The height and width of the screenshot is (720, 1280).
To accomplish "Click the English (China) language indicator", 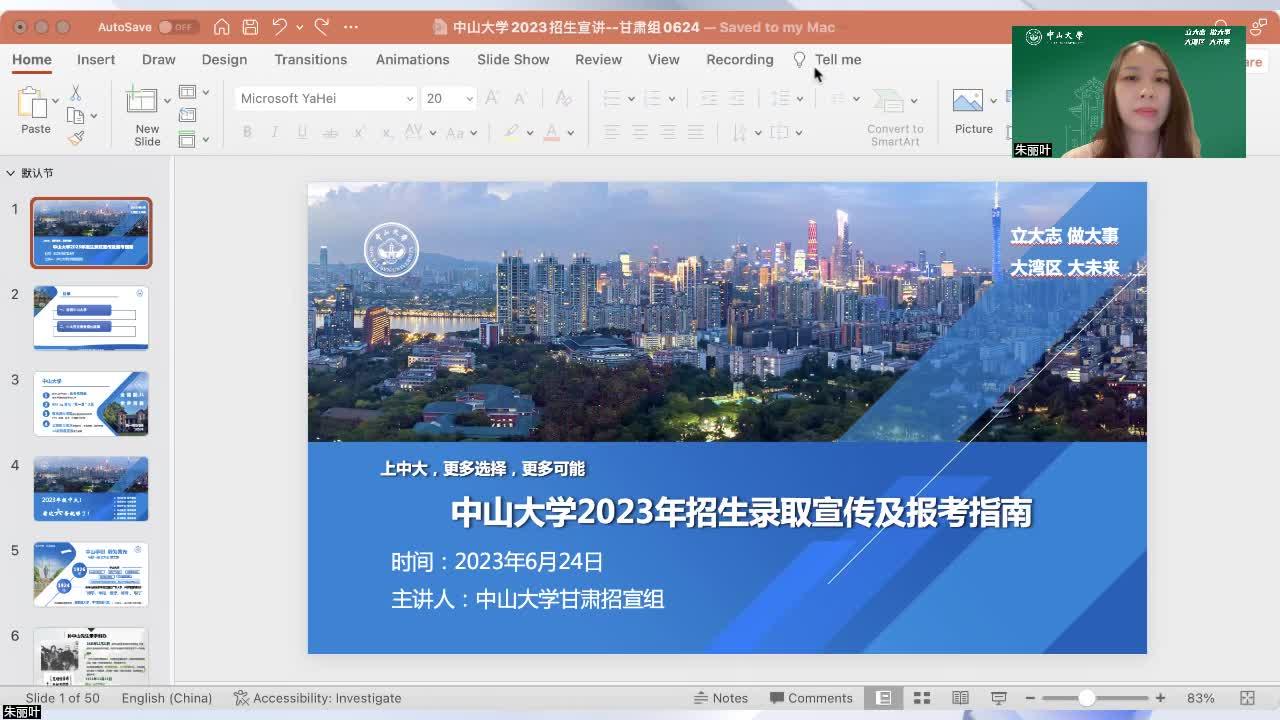I will (x=167, y=698).
